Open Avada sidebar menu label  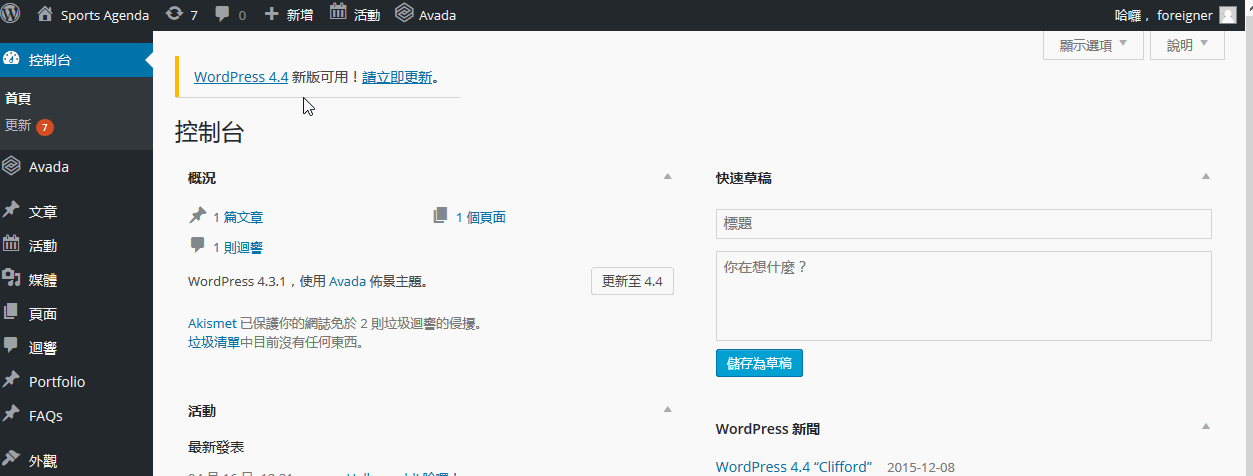click(49, 167)
